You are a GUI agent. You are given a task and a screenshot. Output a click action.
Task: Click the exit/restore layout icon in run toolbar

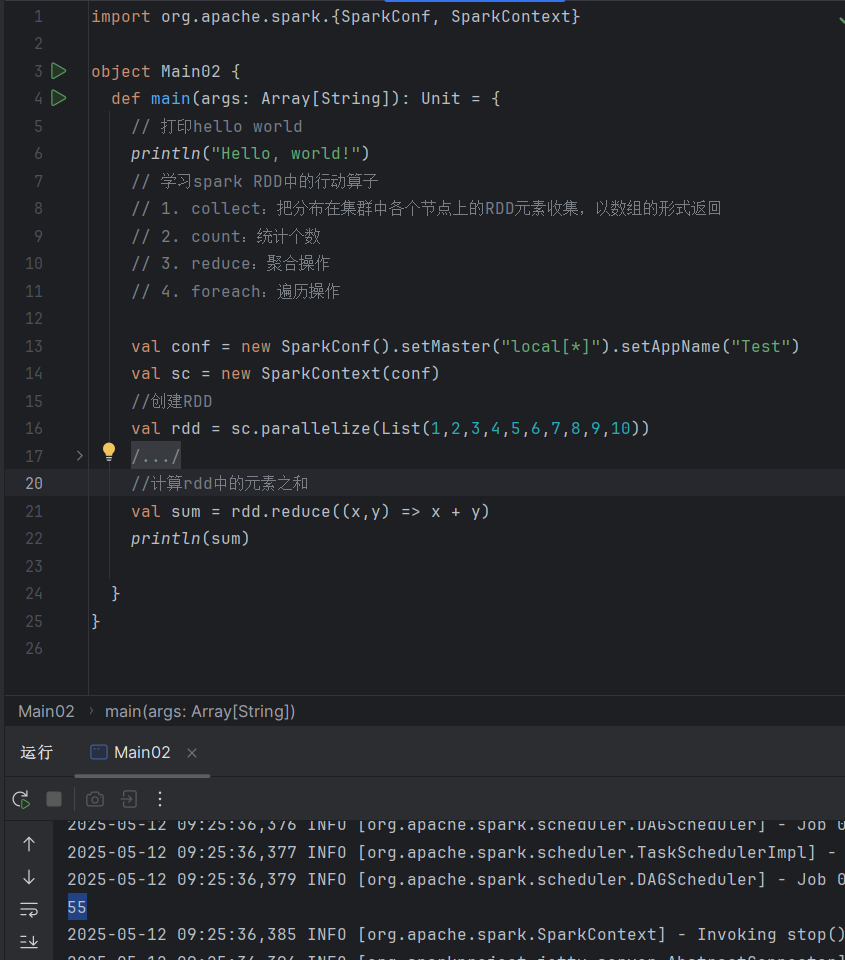(x=129, y=799)
